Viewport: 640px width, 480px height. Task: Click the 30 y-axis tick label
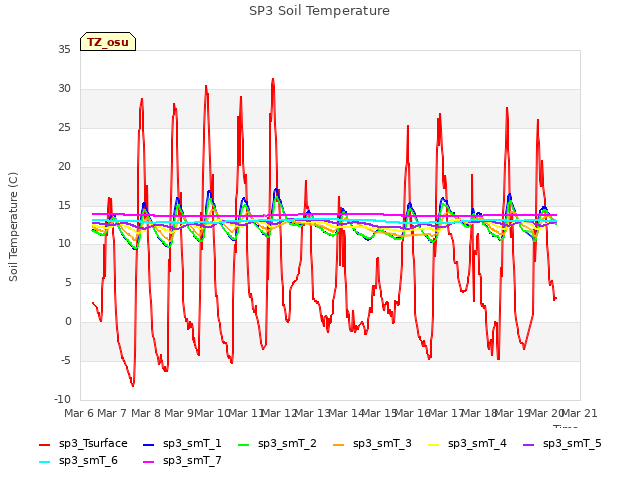pyautogui.click(x=64, y=89)
